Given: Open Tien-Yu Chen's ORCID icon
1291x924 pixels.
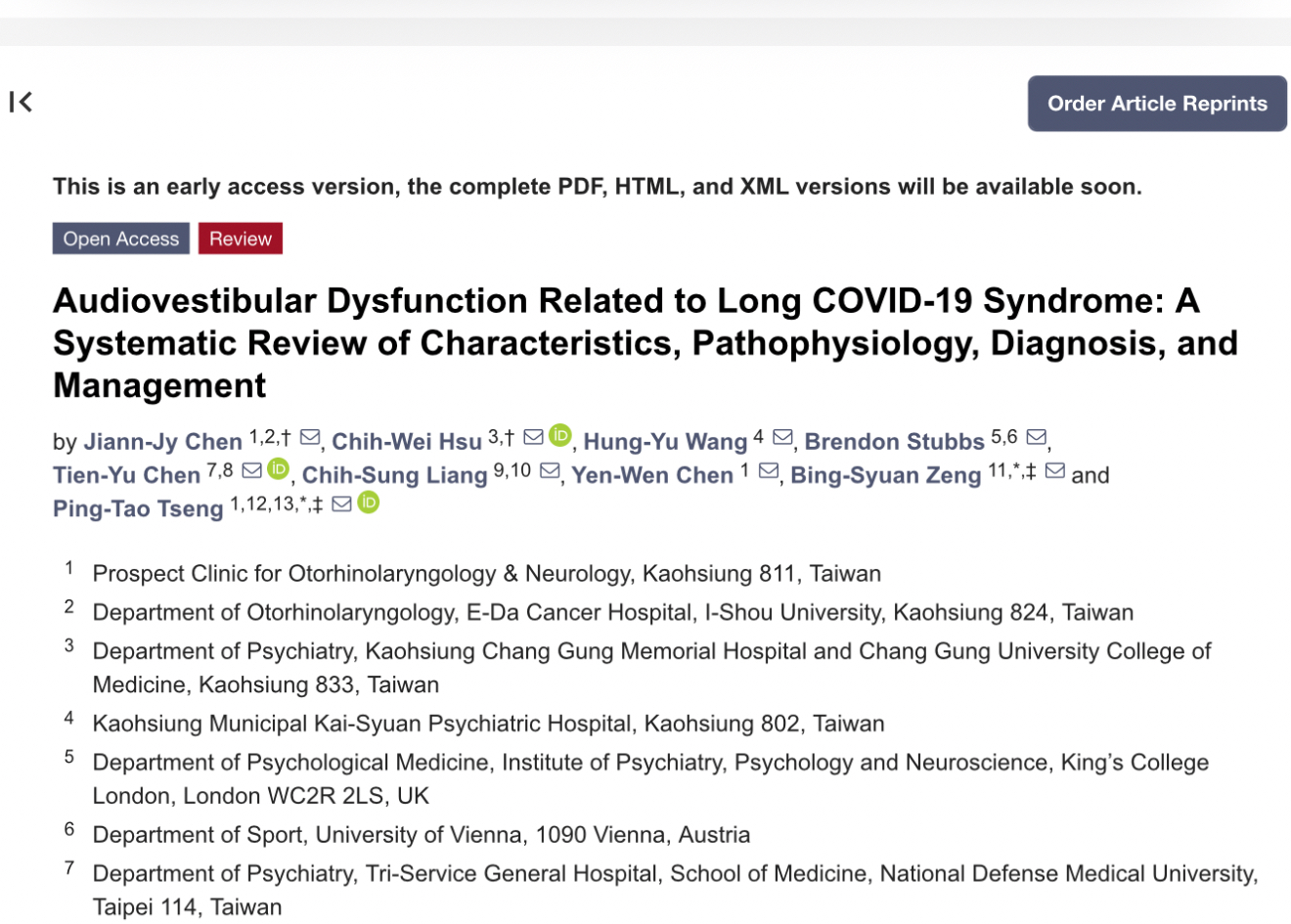Looking at the screenshot, I should (x=279, y=469).
